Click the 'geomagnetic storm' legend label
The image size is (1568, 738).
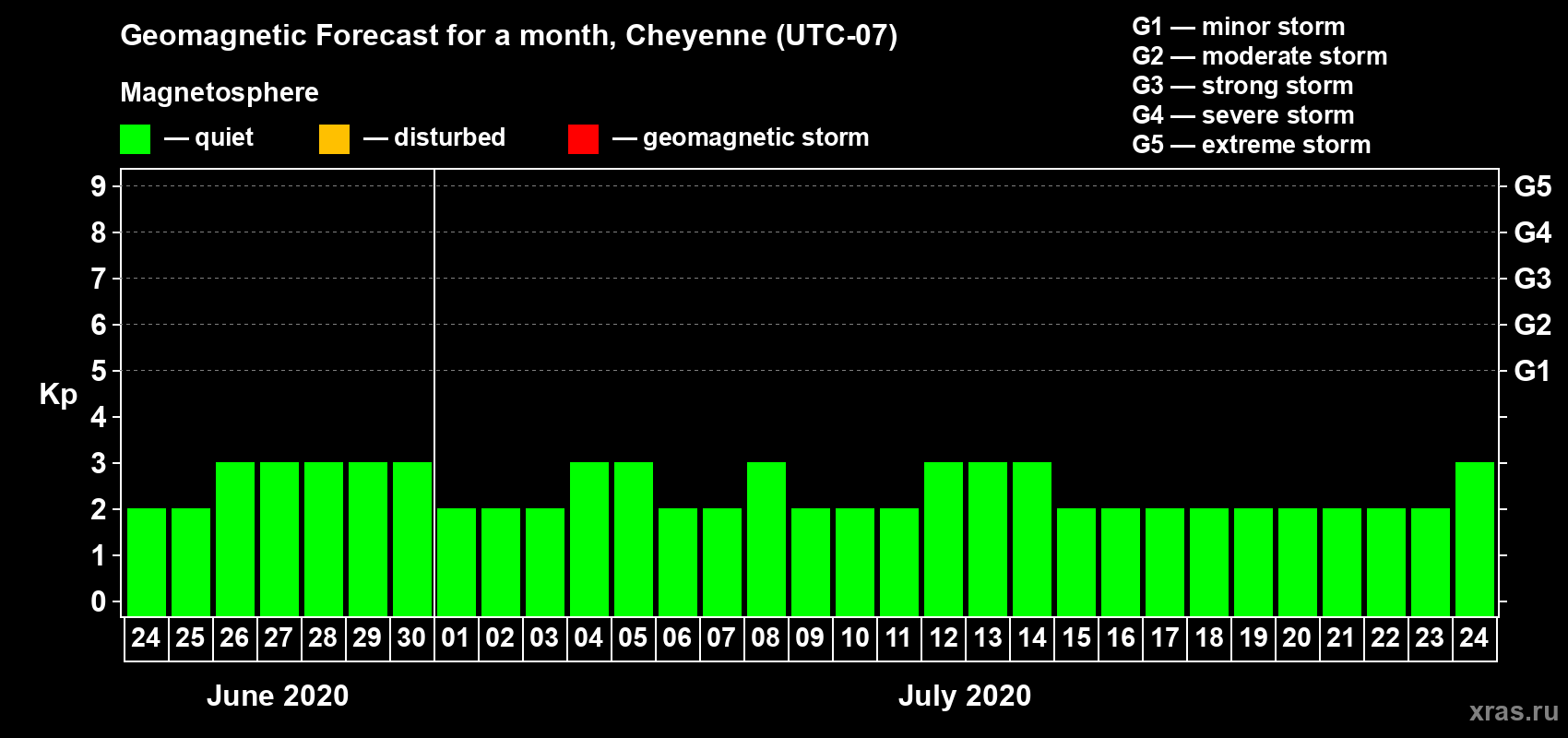(x=755, y=137)
